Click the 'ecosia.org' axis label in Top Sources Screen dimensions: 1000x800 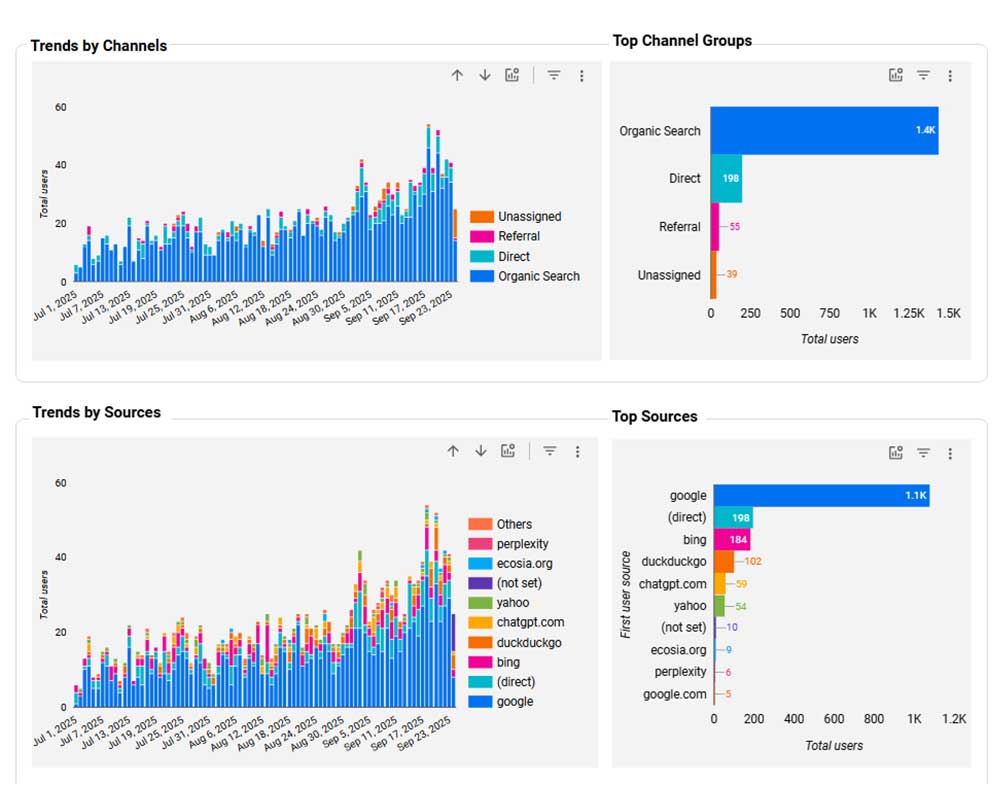(679, 650)
